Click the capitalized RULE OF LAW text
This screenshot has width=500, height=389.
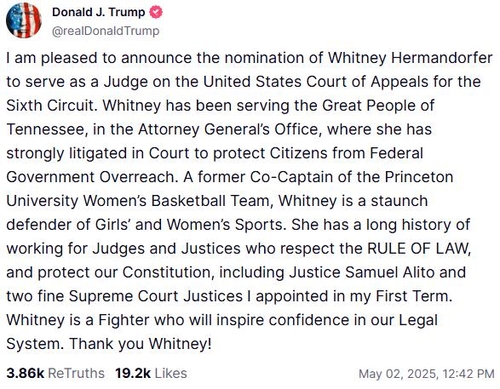(419, 249)
